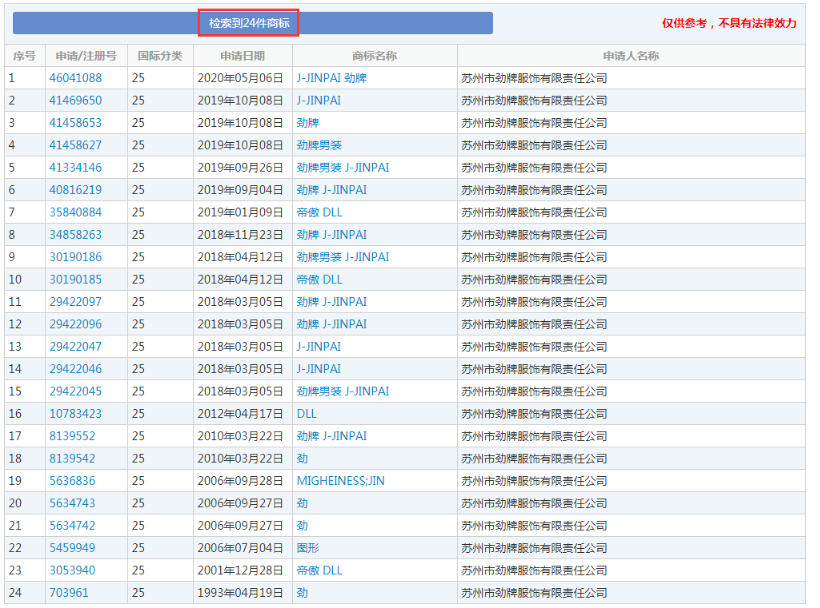Screen dimensions: 820x608
Task: Click the '国际分类' column header
Action: 159,56
